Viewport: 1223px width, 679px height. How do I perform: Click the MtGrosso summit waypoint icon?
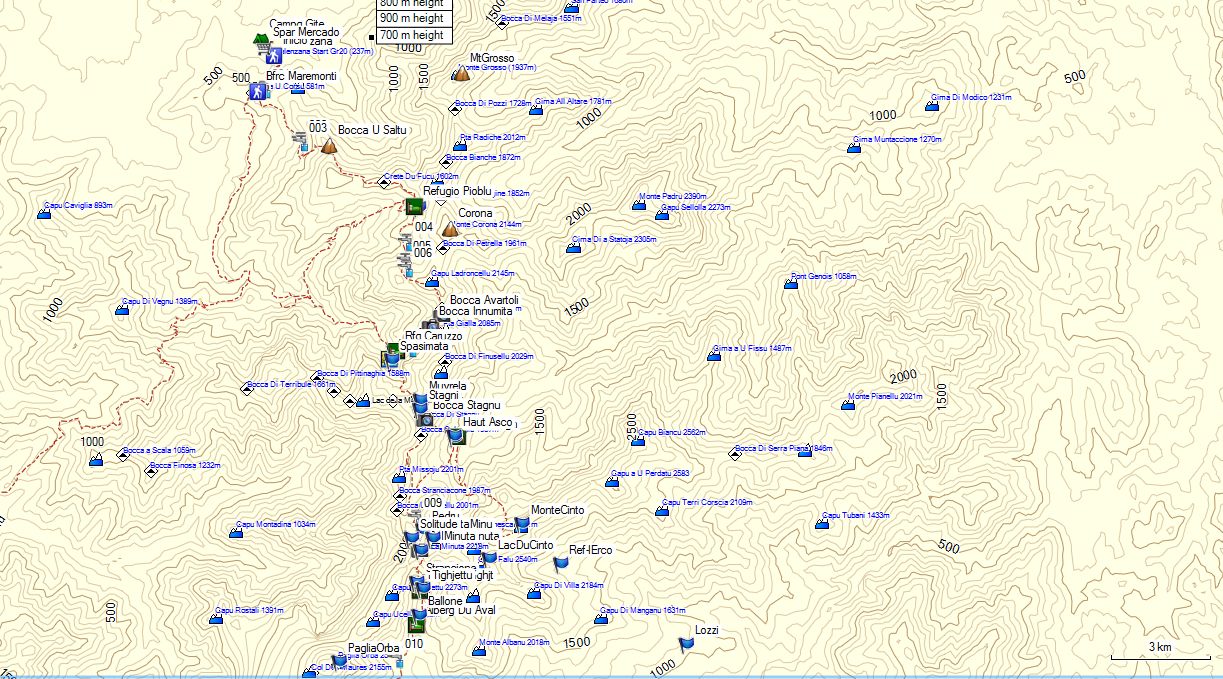461,73
